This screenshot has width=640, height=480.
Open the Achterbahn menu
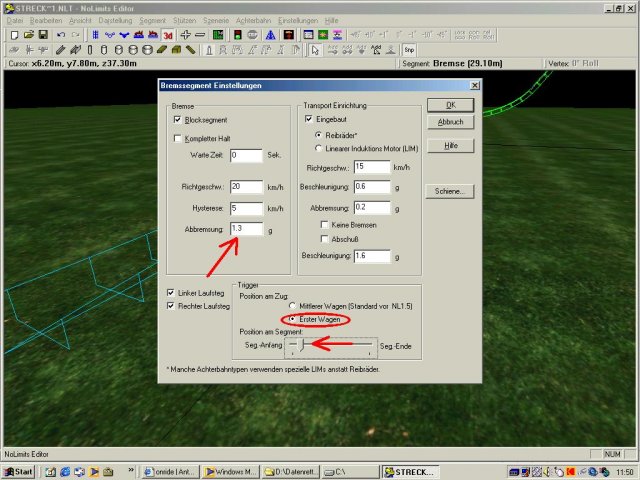tap(253, 20)
